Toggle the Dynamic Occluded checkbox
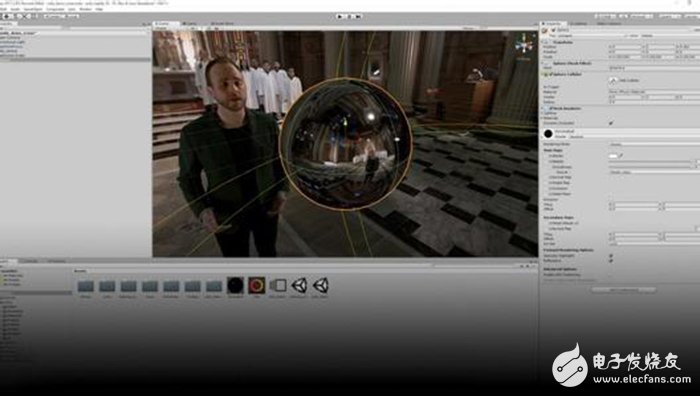Viewport: 700px width, 396px height. tap(611, 123)
